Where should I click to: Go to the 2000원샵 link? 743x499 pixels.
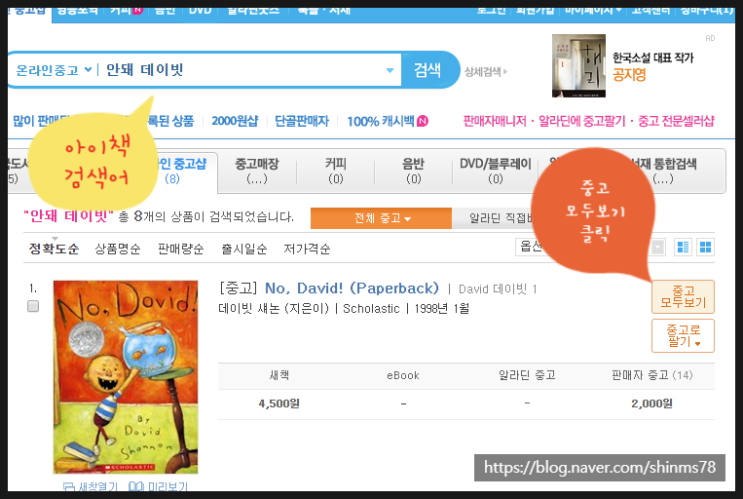tap(235, 121)
